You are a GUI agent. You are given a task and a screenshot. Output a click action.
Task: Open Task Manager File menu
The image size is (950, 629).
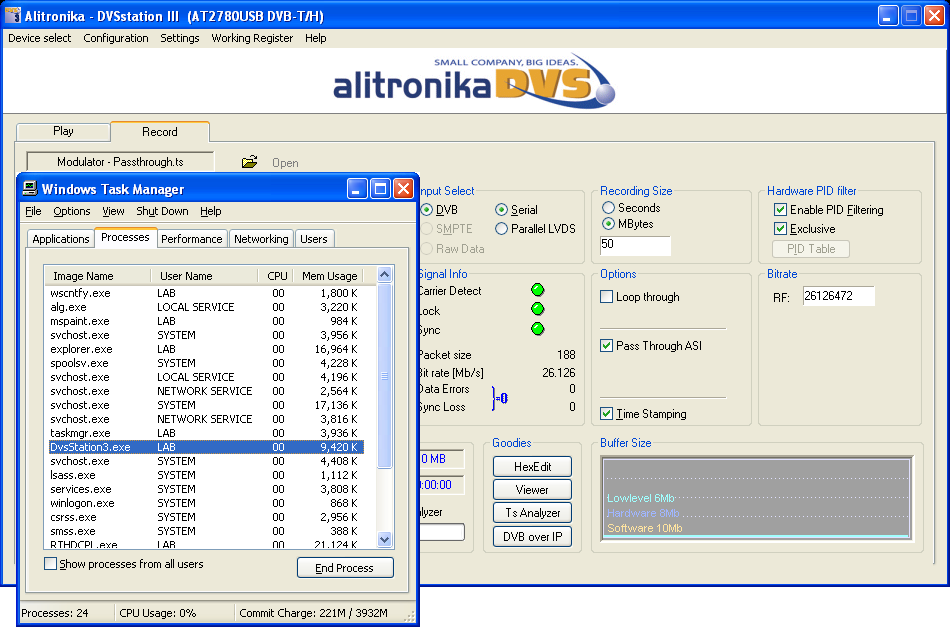coord(33,211)
